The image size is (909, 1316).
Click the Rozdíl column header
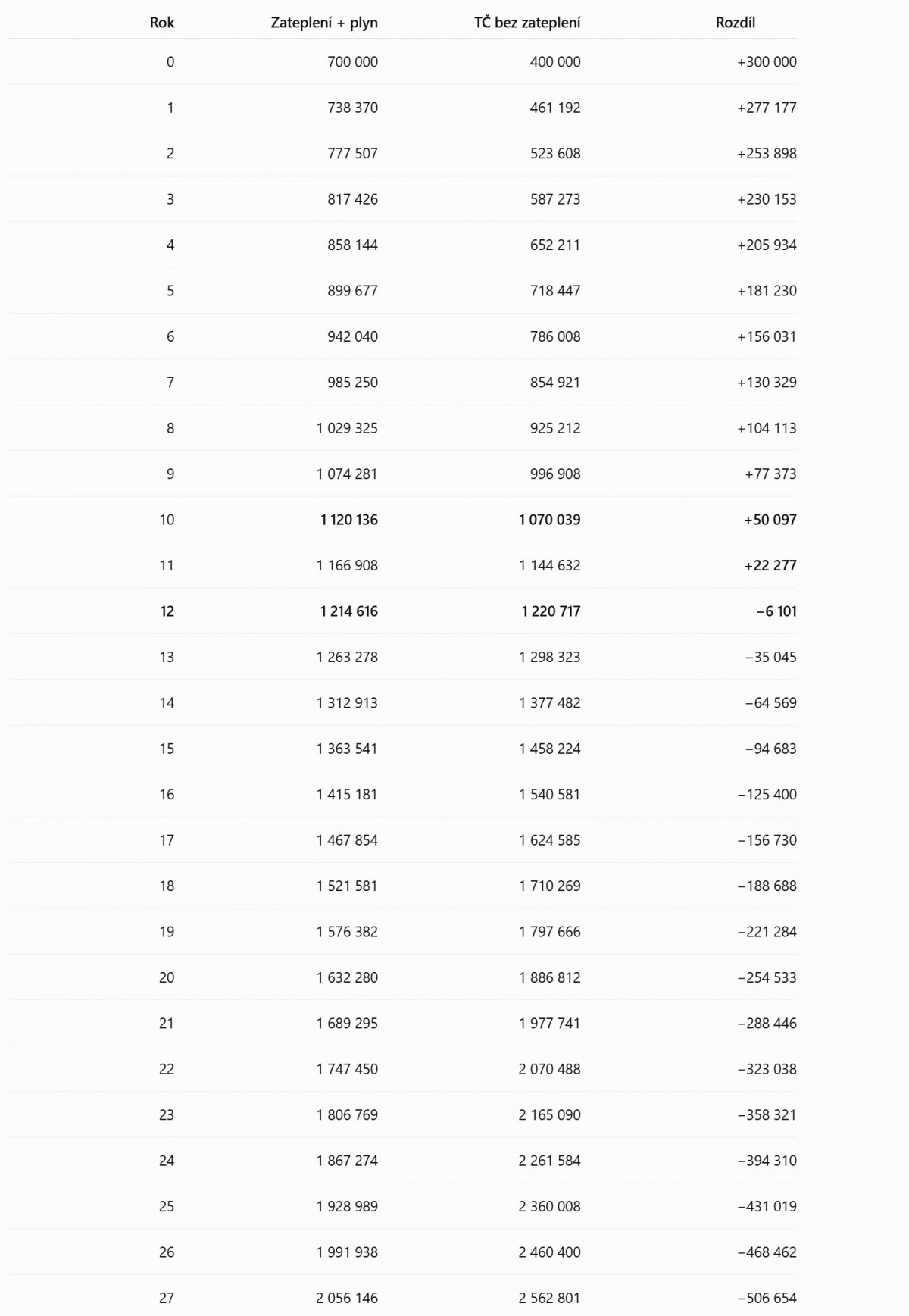click(x=736, y=23)
